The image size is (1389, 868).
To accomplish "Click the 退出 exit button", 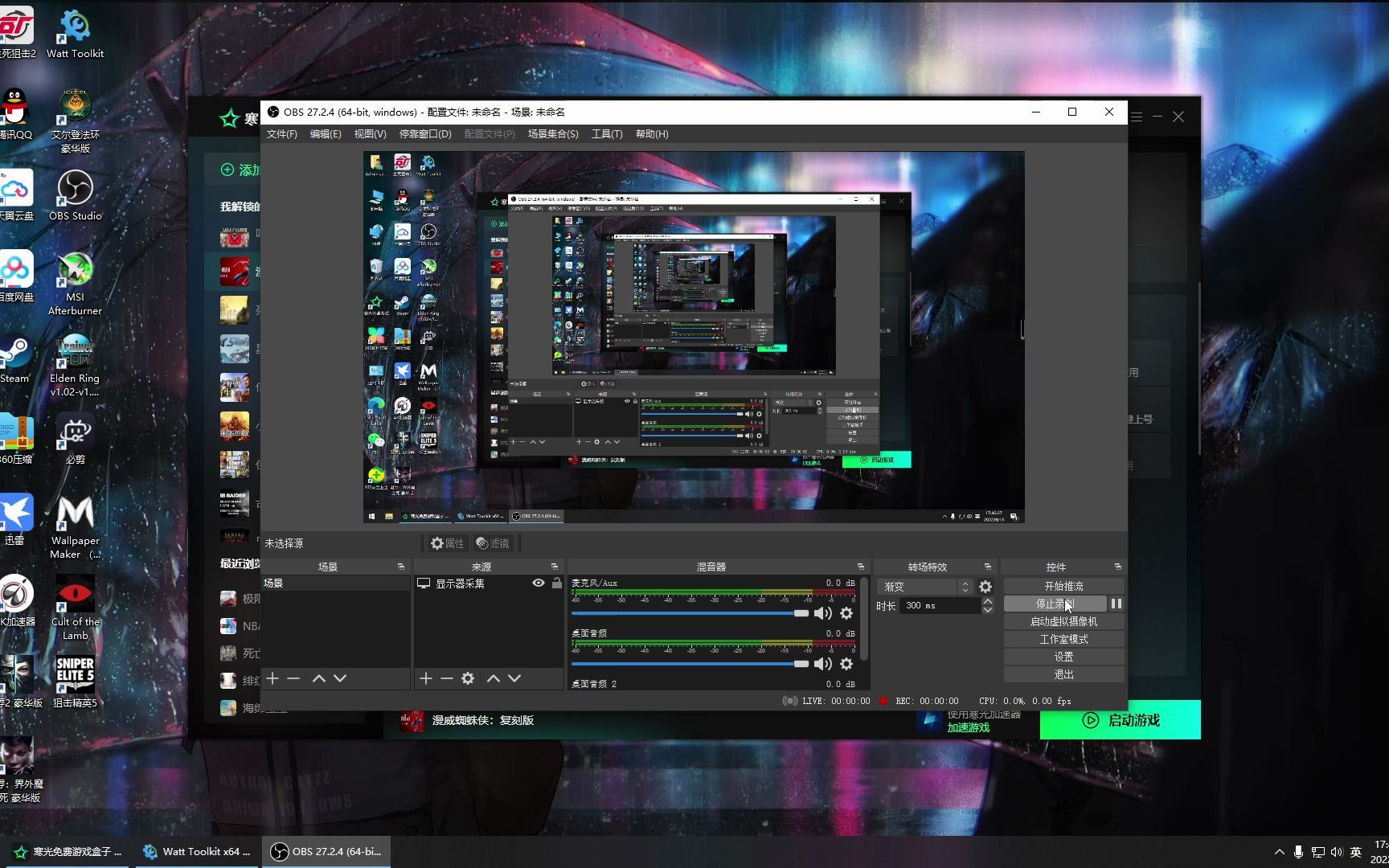I will (1063, 674).
